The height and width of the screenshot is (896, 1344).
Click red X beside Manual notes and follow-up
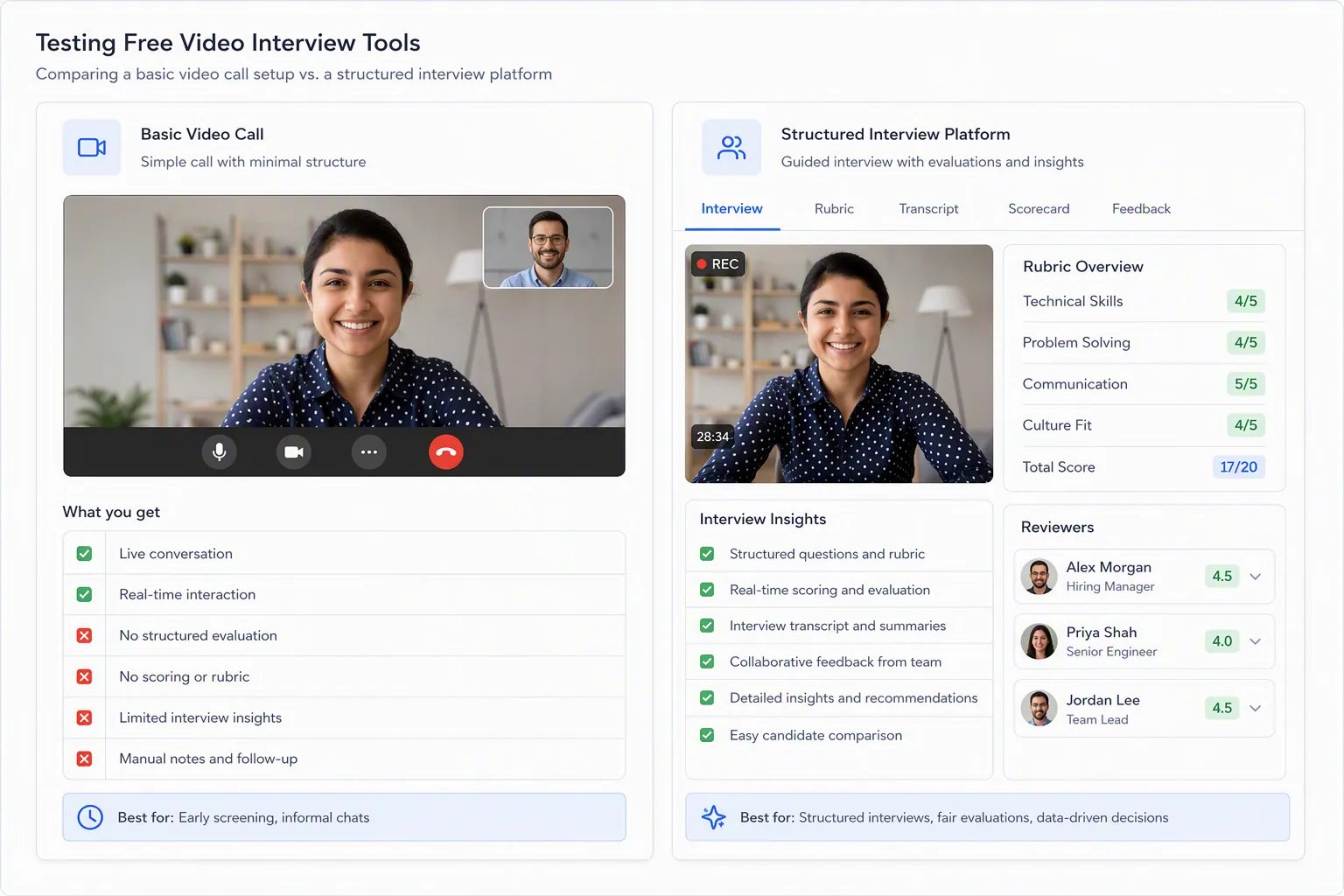(x=84, y=759)
